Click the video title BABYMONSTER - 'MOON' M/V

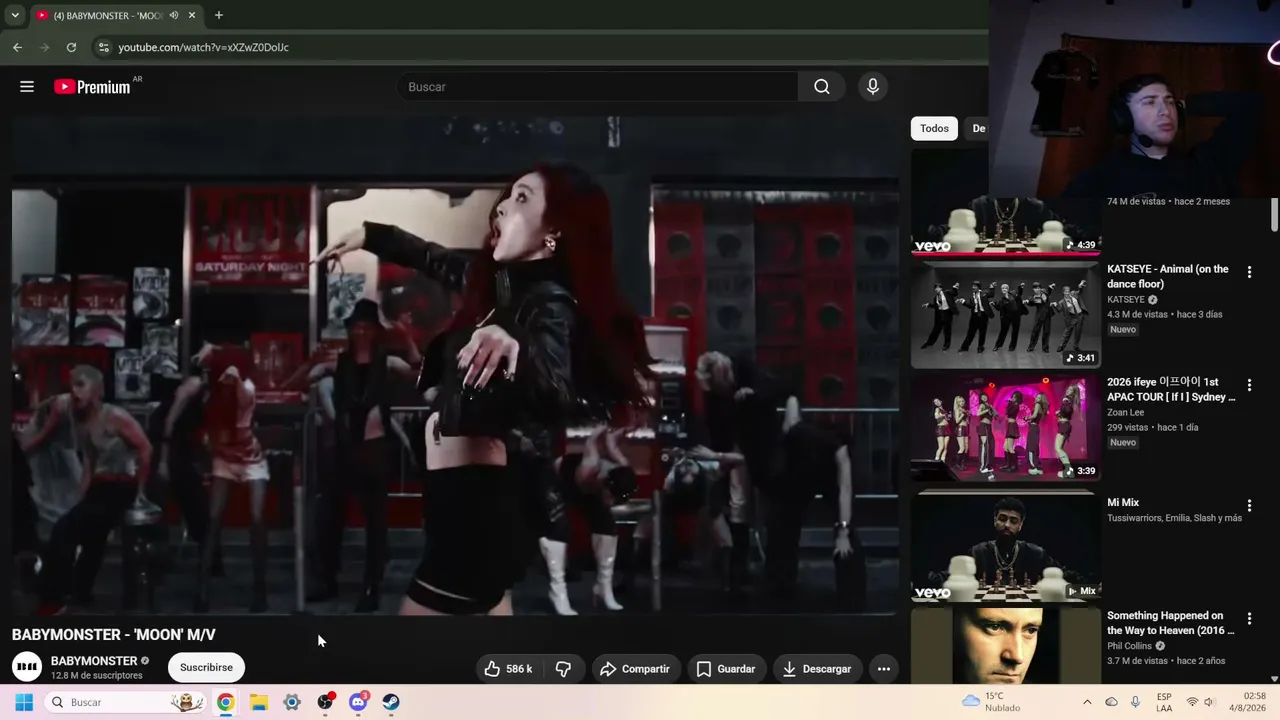pos(114,635)
